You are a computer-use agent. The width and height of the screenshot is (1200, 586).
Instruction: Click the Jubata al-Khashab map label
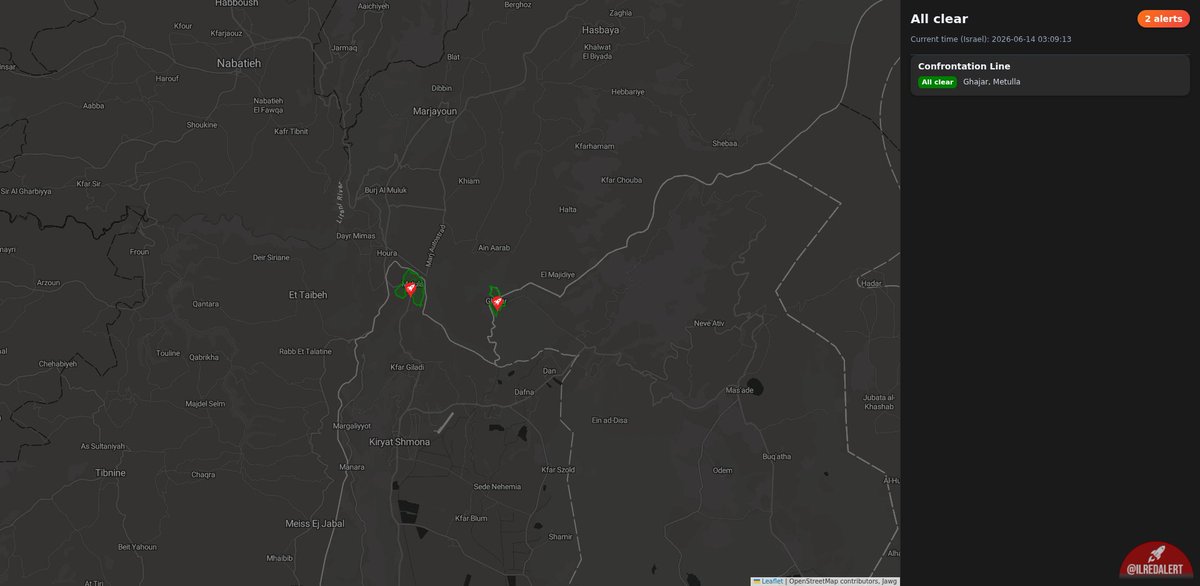(x=879, y=402)
